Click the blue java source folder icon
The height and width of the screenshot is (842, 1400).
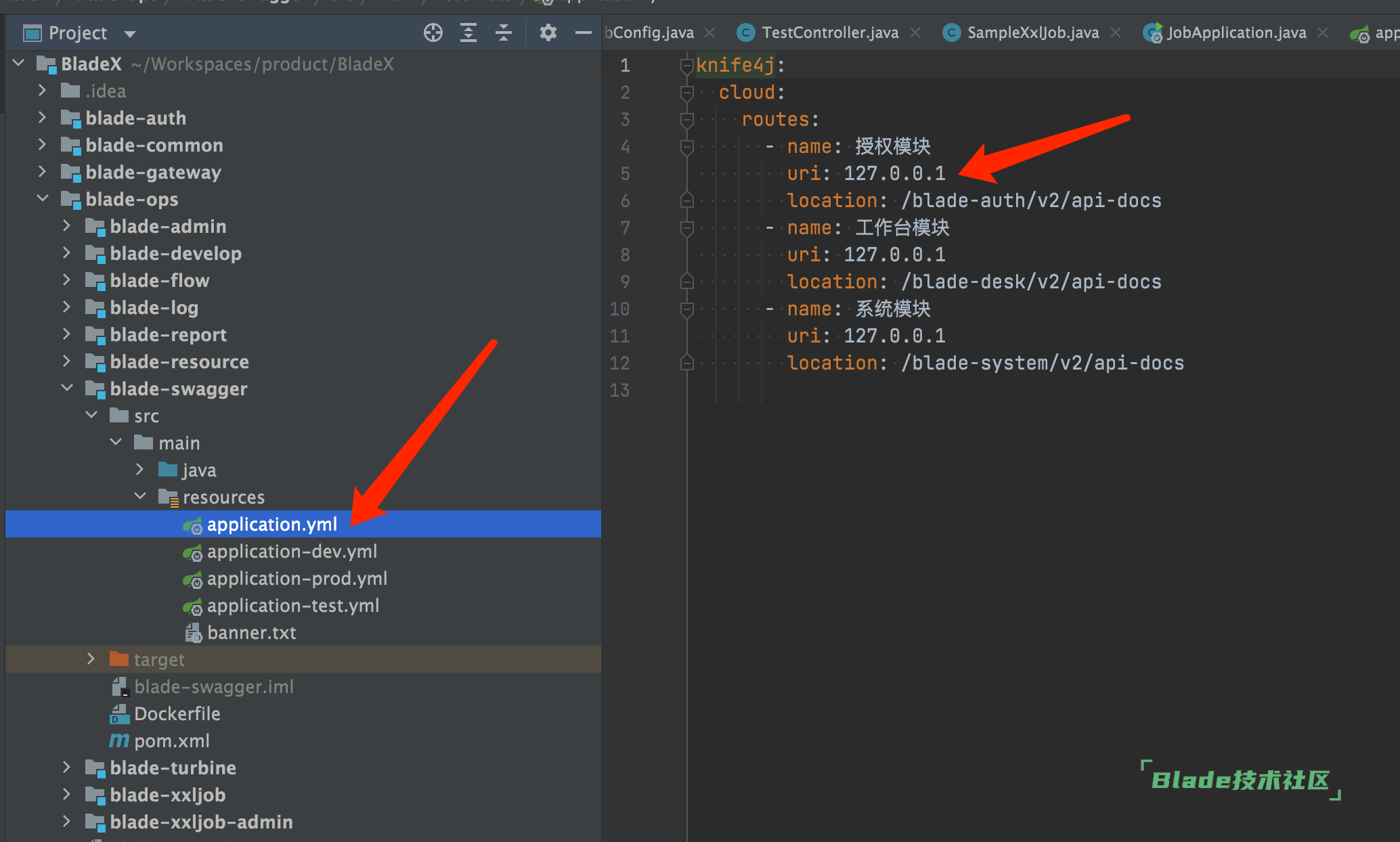point(168,469)
